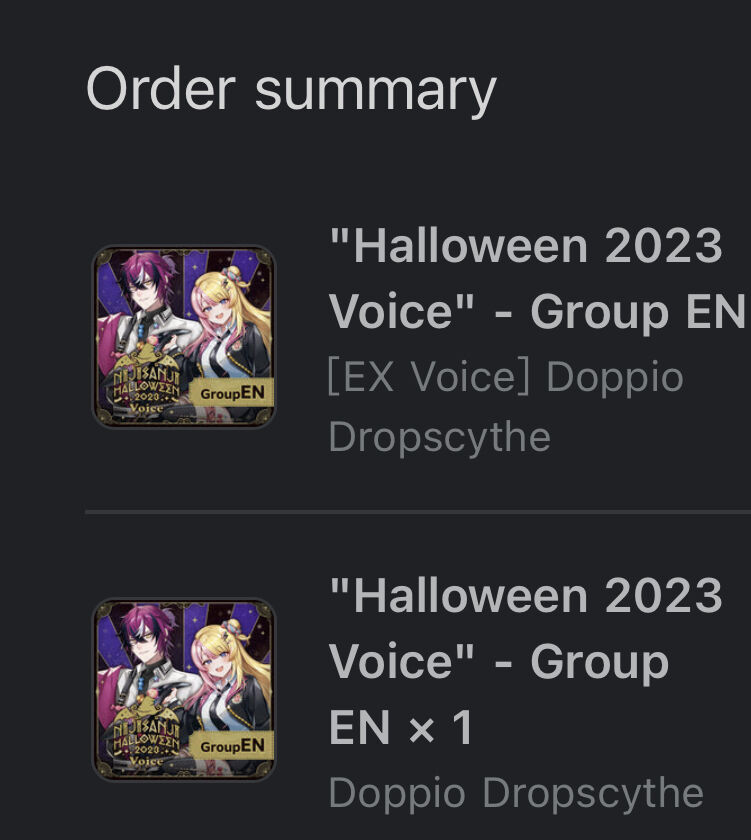Click "[EX Voice] Doppio Dropscythe" variant text

coord(506,407)
